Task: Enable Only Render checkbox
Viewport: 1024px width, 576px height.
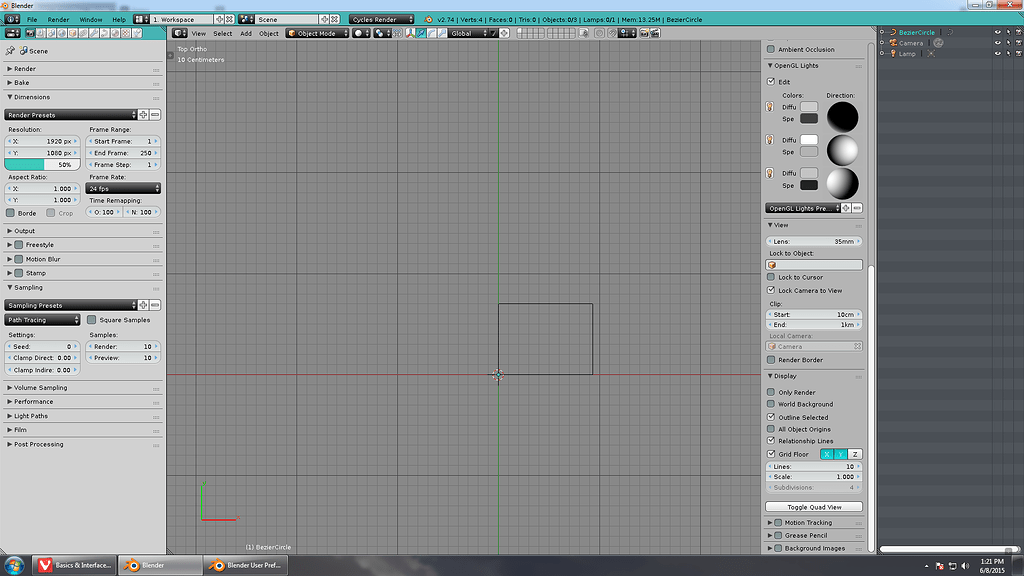Action: point(771,392)
